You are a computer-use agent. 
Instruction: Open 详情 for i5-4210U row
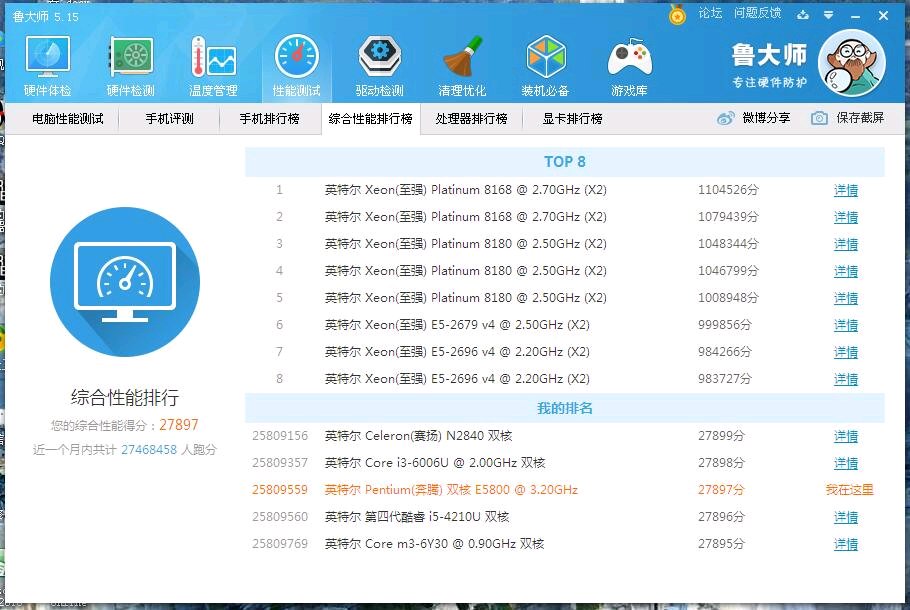pos(846,518)
